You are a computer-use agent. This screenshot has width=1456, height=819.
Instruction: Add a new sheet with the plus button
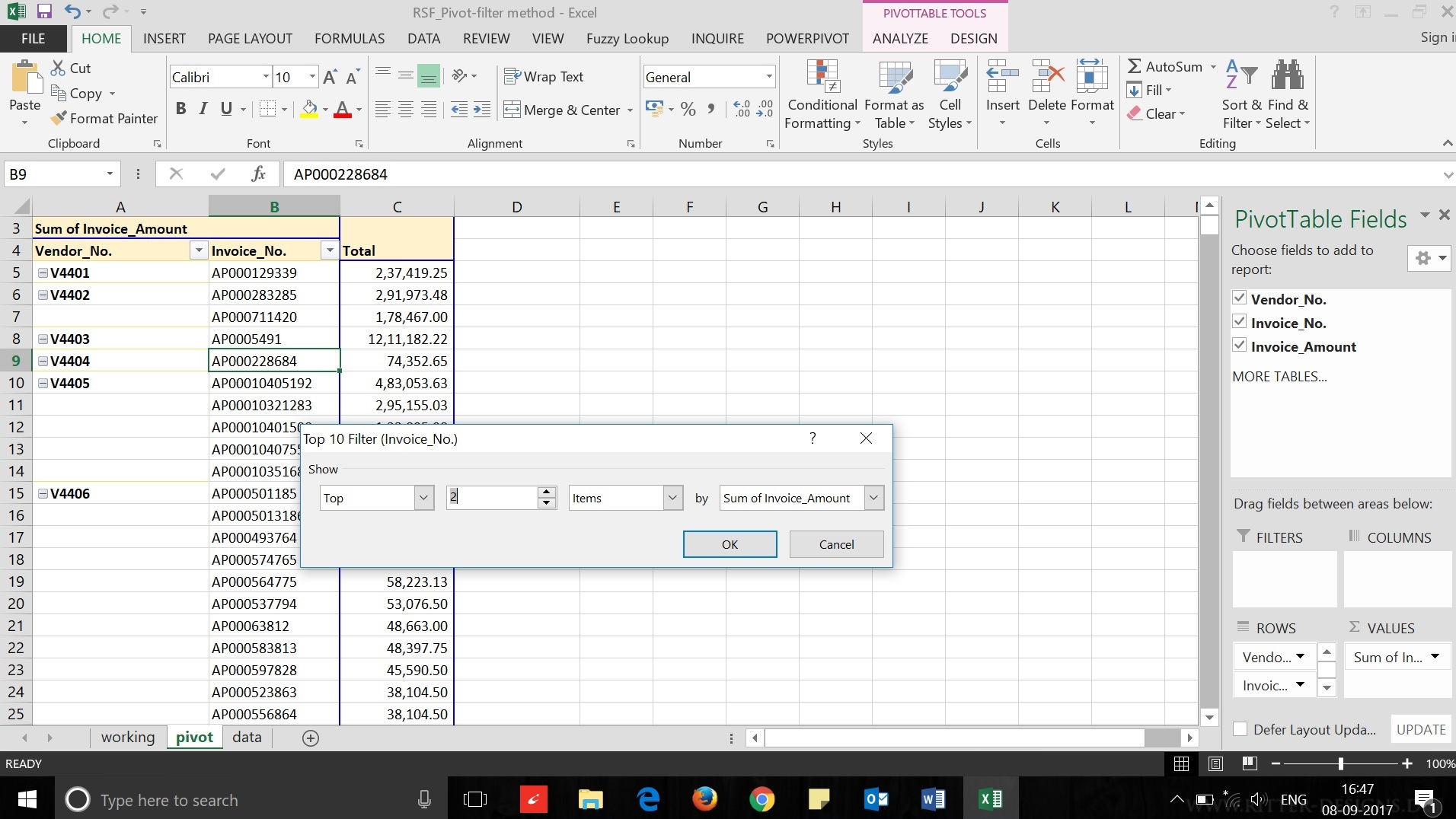[311, 738]
